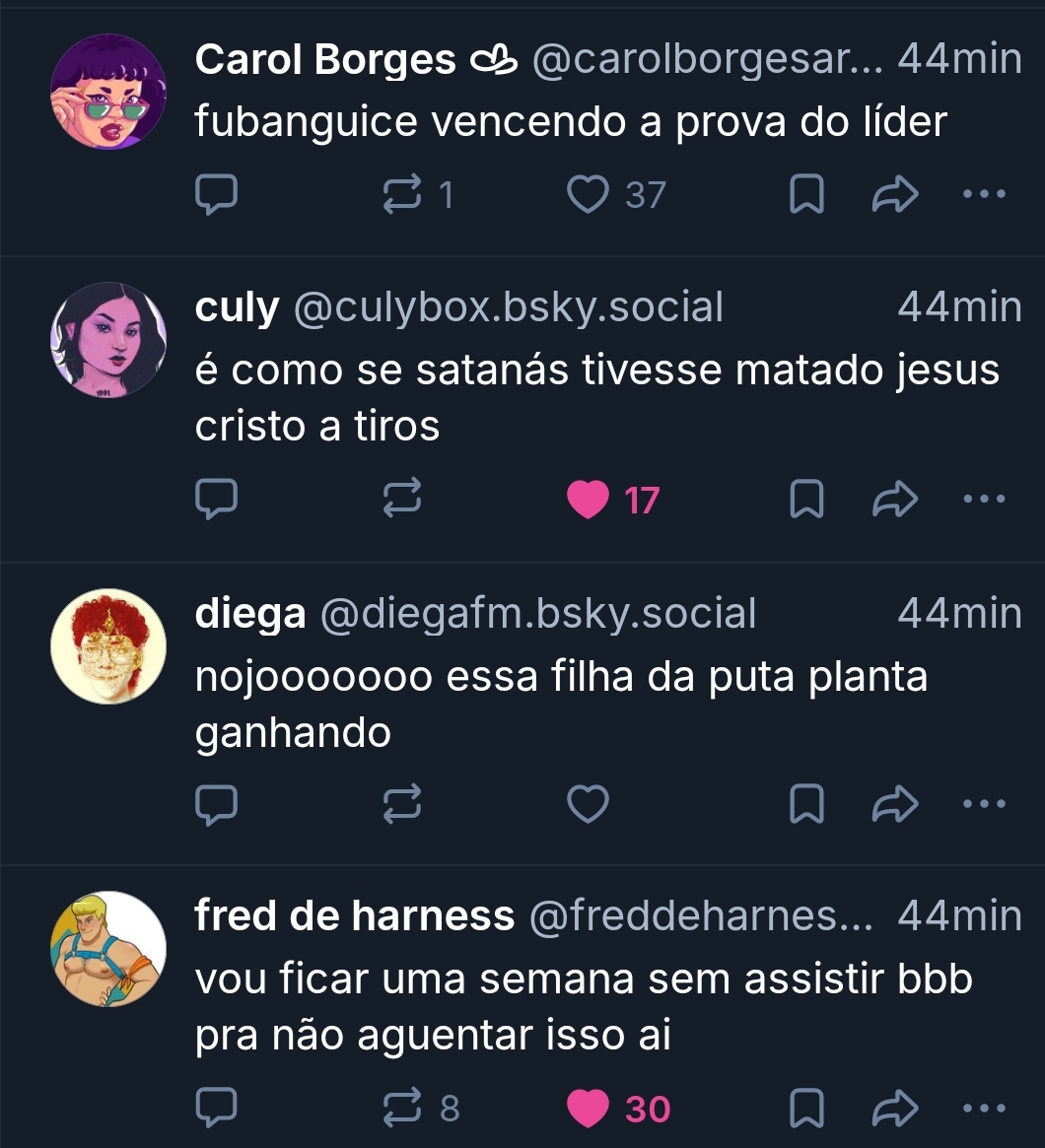Unlike fred de harness's post with 30 likes
Screen dimensions: 1045x1148
tap(588, 1109)
